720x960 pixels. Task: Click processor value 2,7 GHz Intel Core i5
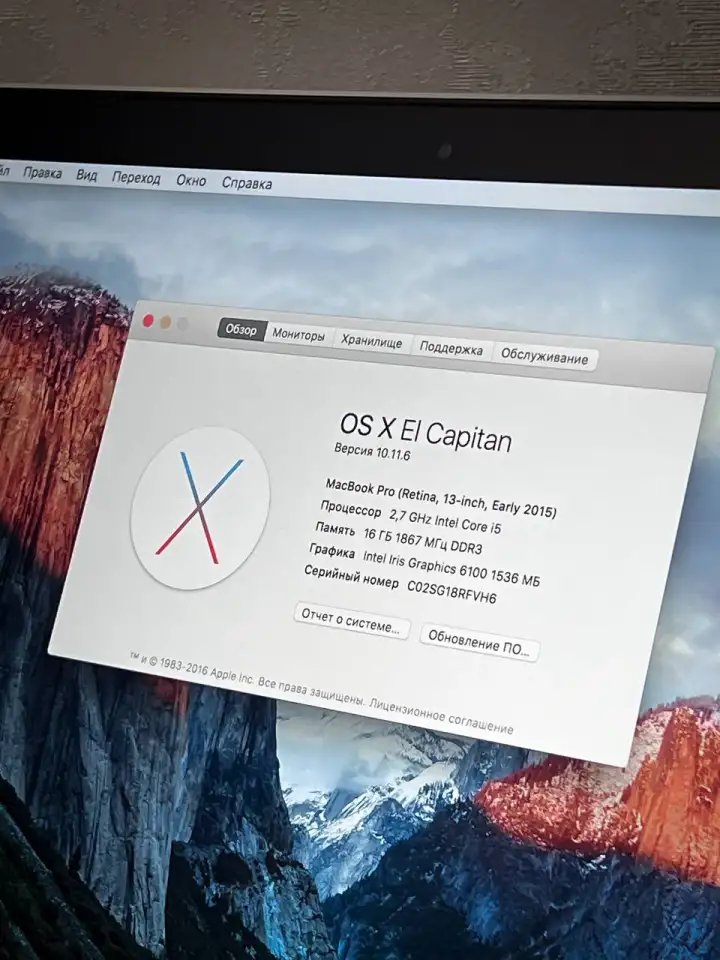[x=446, y=520]
